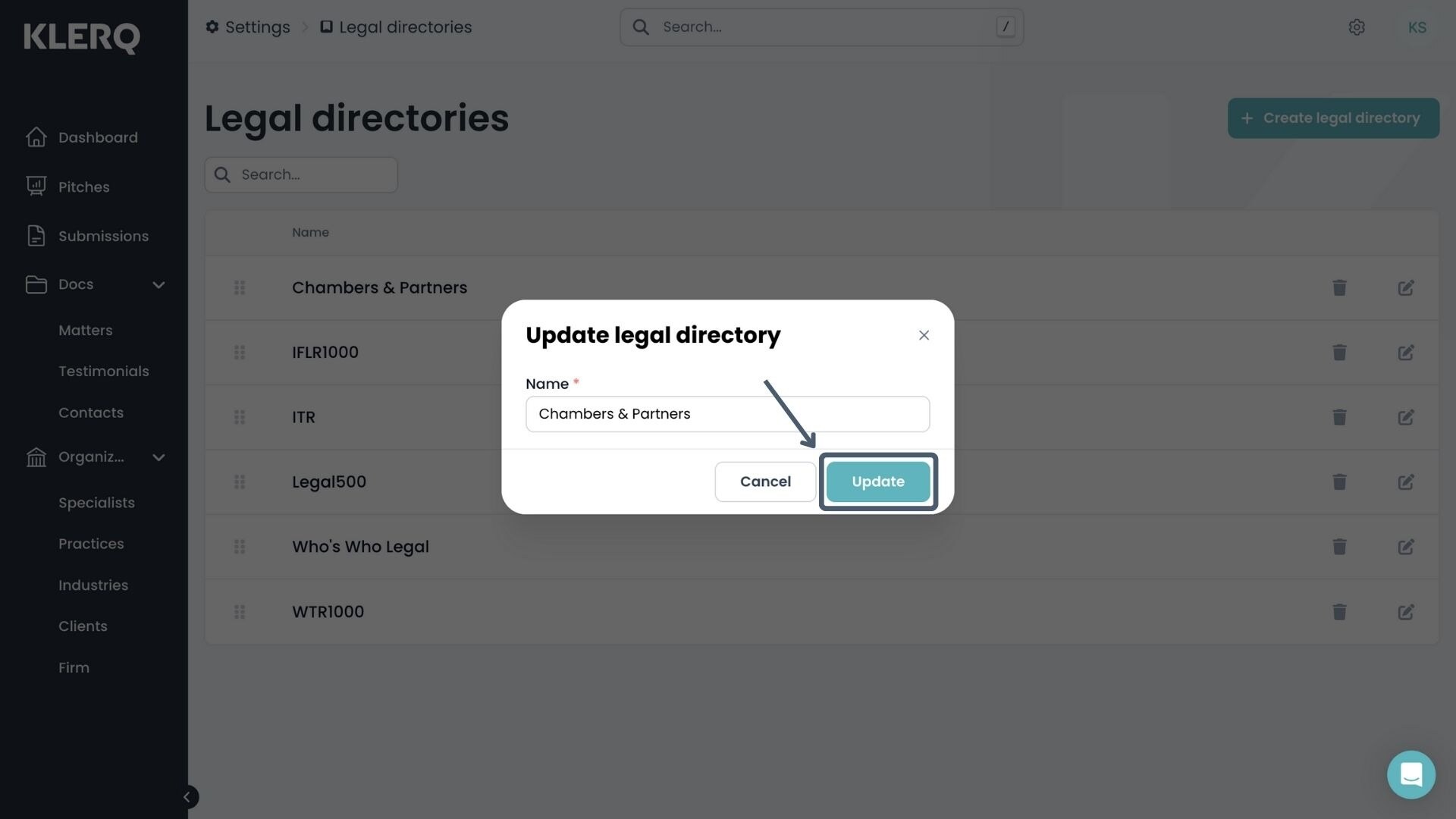The image size is (1456, 819).
Task: Delete ITR directory
Action: (1339, 418)
